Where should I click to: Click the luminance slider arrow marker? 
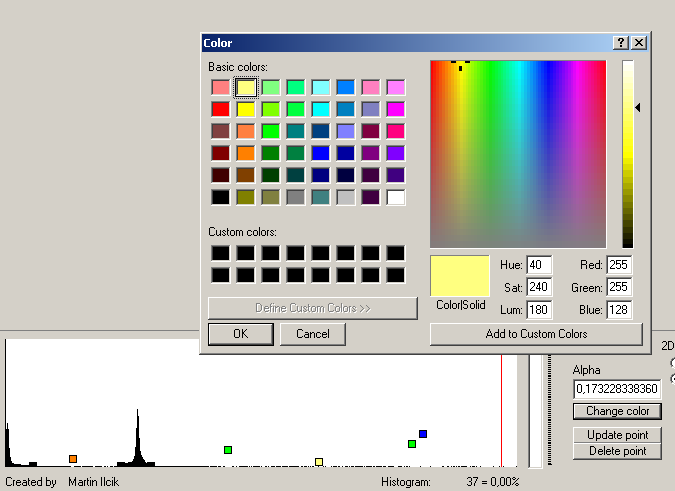[x=638, y=107]
